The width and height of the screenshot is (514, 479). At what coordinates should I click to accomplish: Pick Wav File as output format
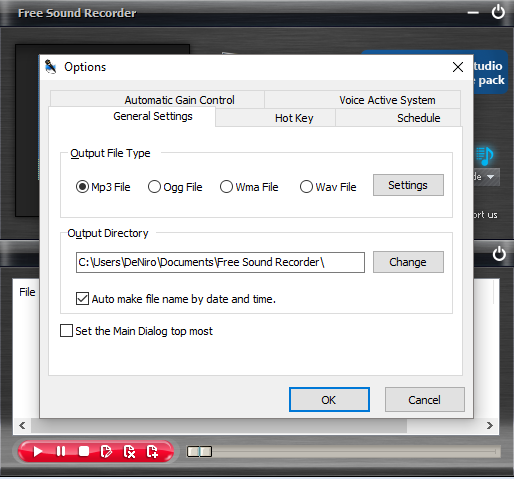[306, 187]
